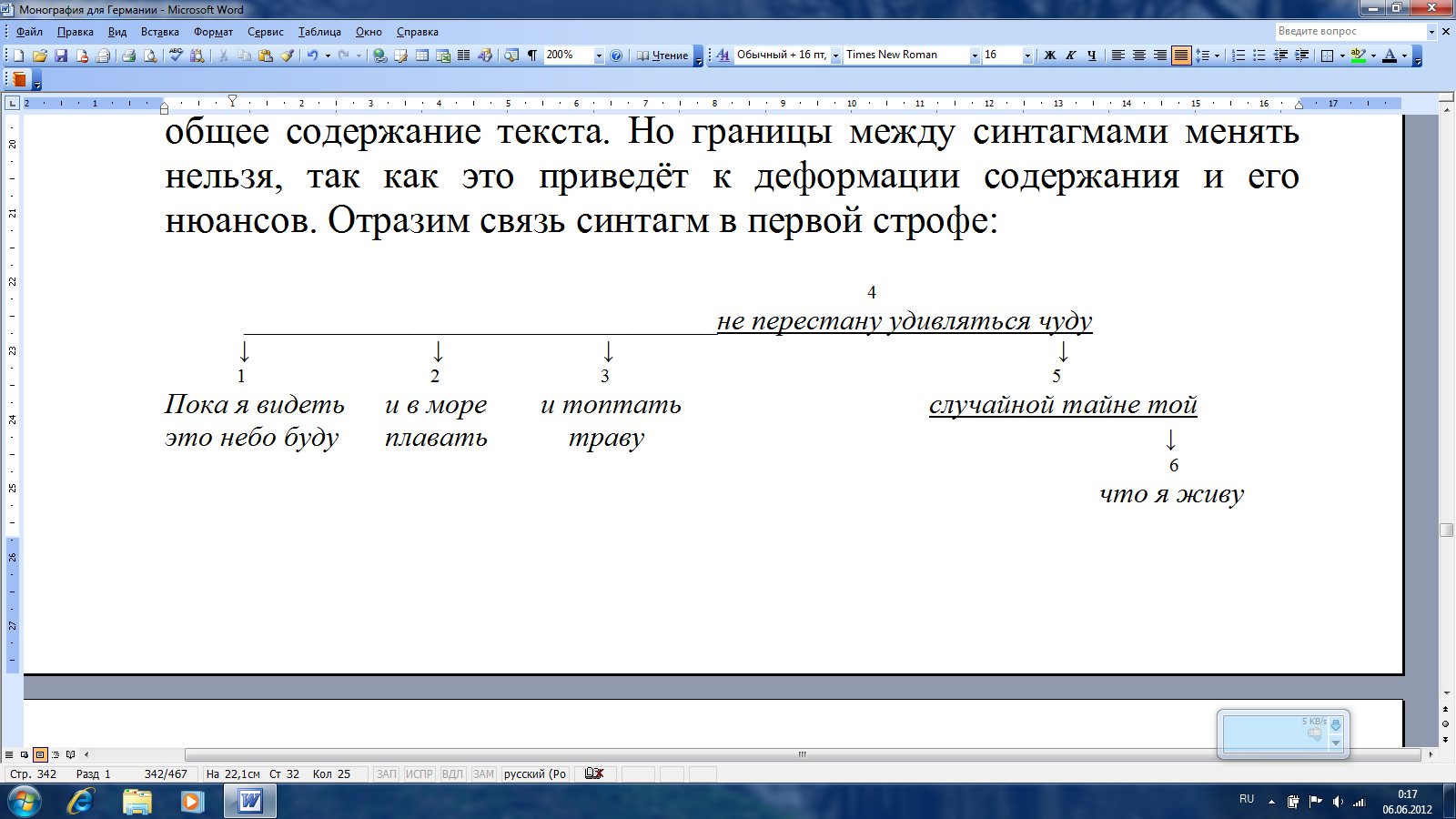Open the Times New Roman font dropdown
The height and width of the screenshot is (819, 1456).
[975, 56]
